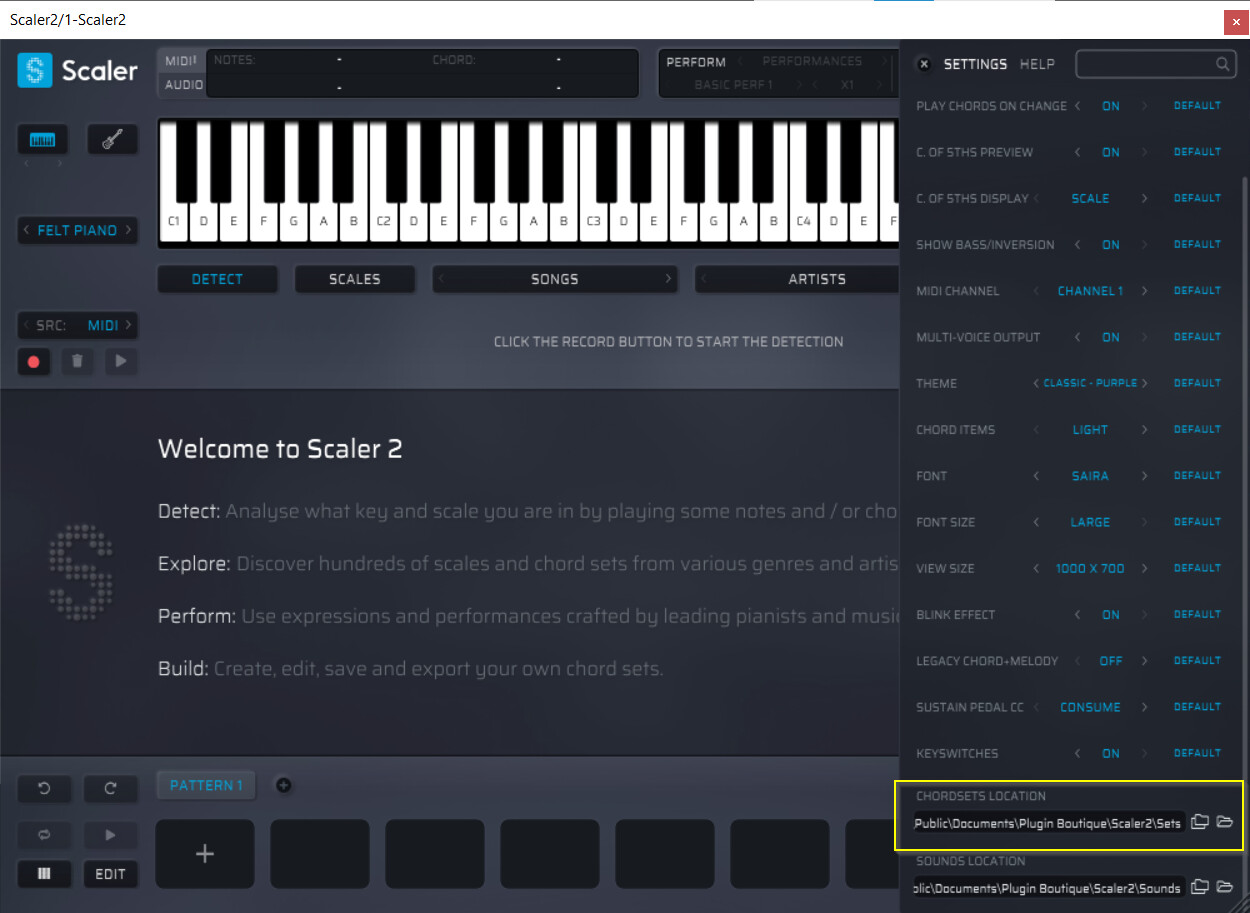Click the Edit button
1250x913 pixels.
pyautogui.click(x=110, y=874)
